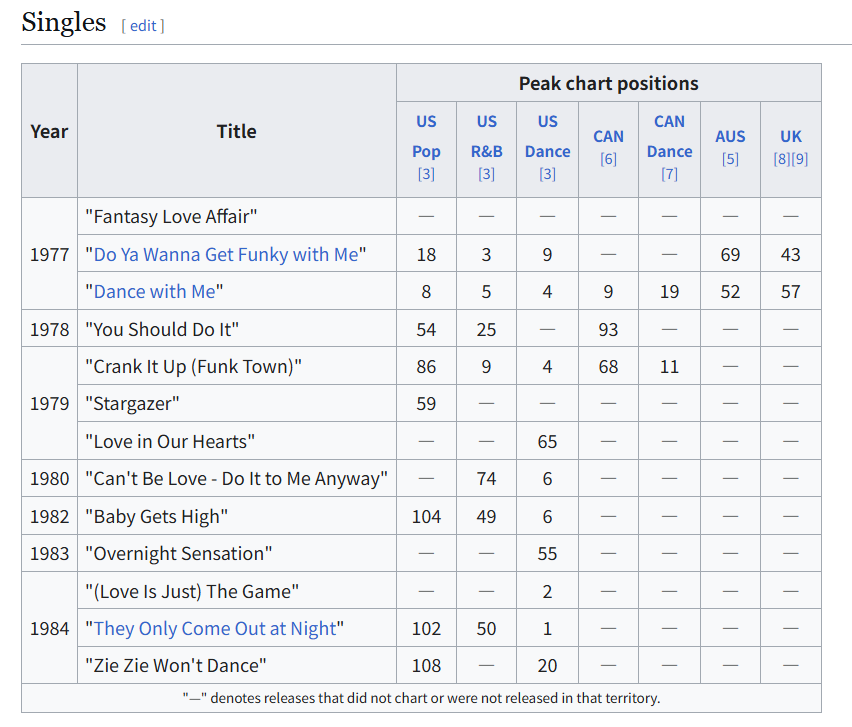Image resolution: width=852 pixels, height=727 pixels.
Task: Click the US Pop column header link
Action: pyautogui.click(x=426, y=136)
